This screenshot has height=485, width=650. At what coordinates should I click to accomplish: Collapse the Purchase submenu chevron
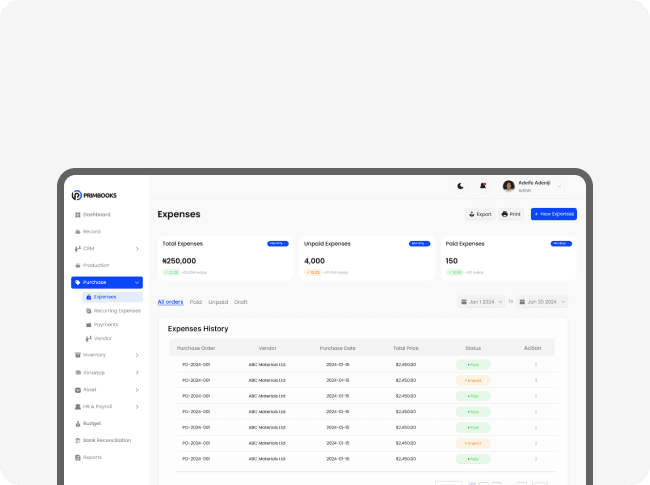[x=137, y=283]
